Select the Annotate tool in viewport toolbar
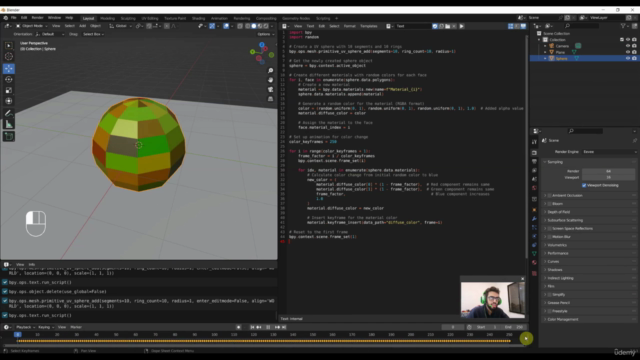Screen dimensions: 640x360 (x=9, y=113)
